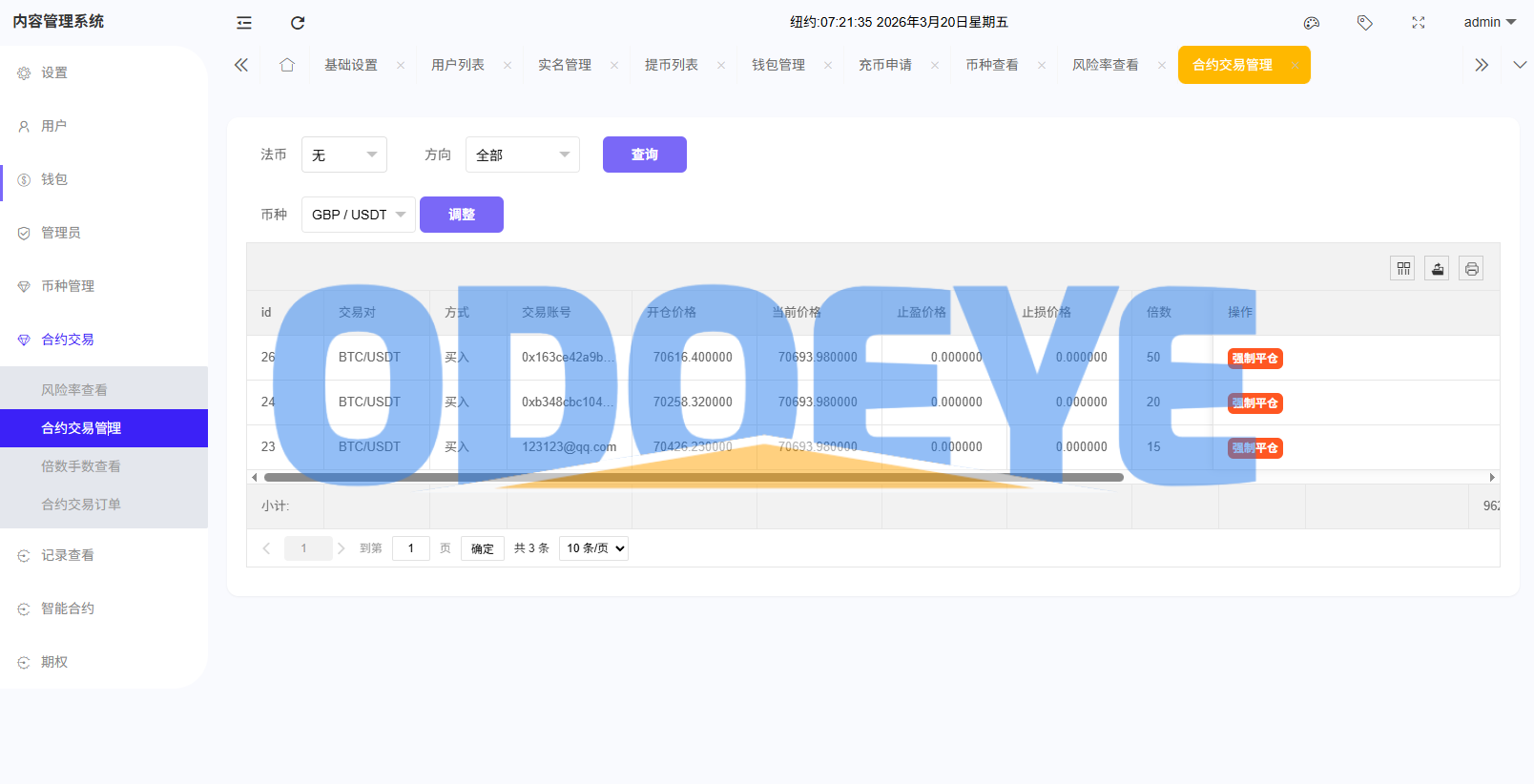The height and width of the screenshot is (784, 1534).
Task: Click the table export icon
Action: click(x=1437, y=269)
